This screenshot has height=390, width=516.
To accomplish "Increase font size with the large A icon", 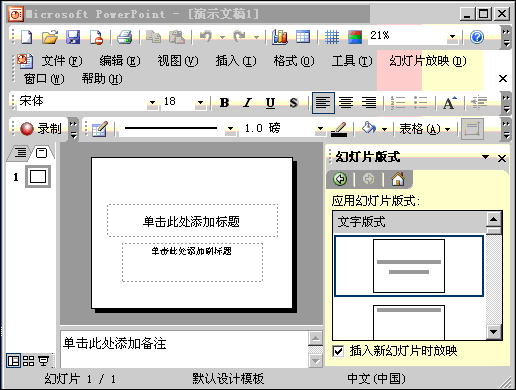I will point(450,102).
